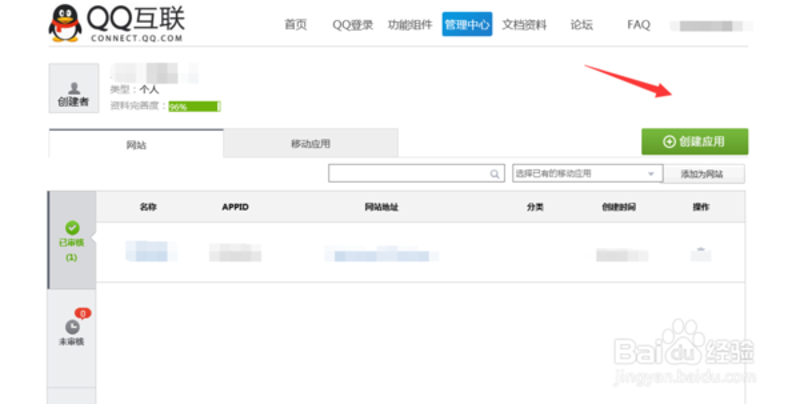Click the 分类 column header

[x=535, y=207]
